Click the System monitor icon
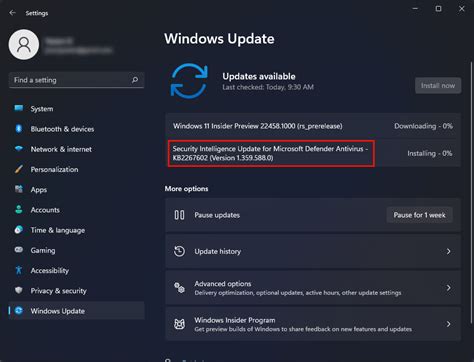 pos(19,108)
